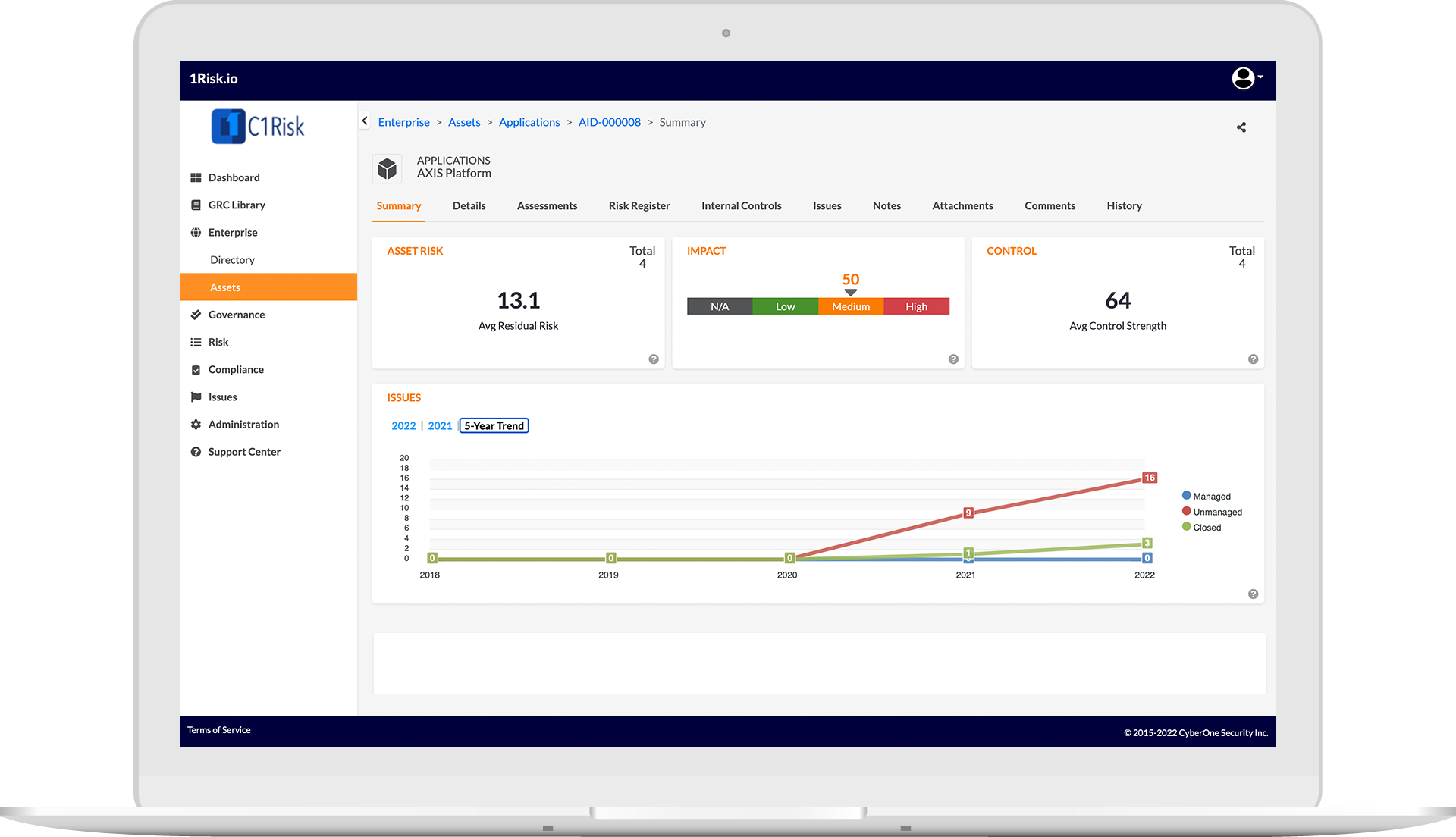Viewport: 1456px width, 837px height.
Task: Open the user account avatar menu
Action: (1244, 78)
